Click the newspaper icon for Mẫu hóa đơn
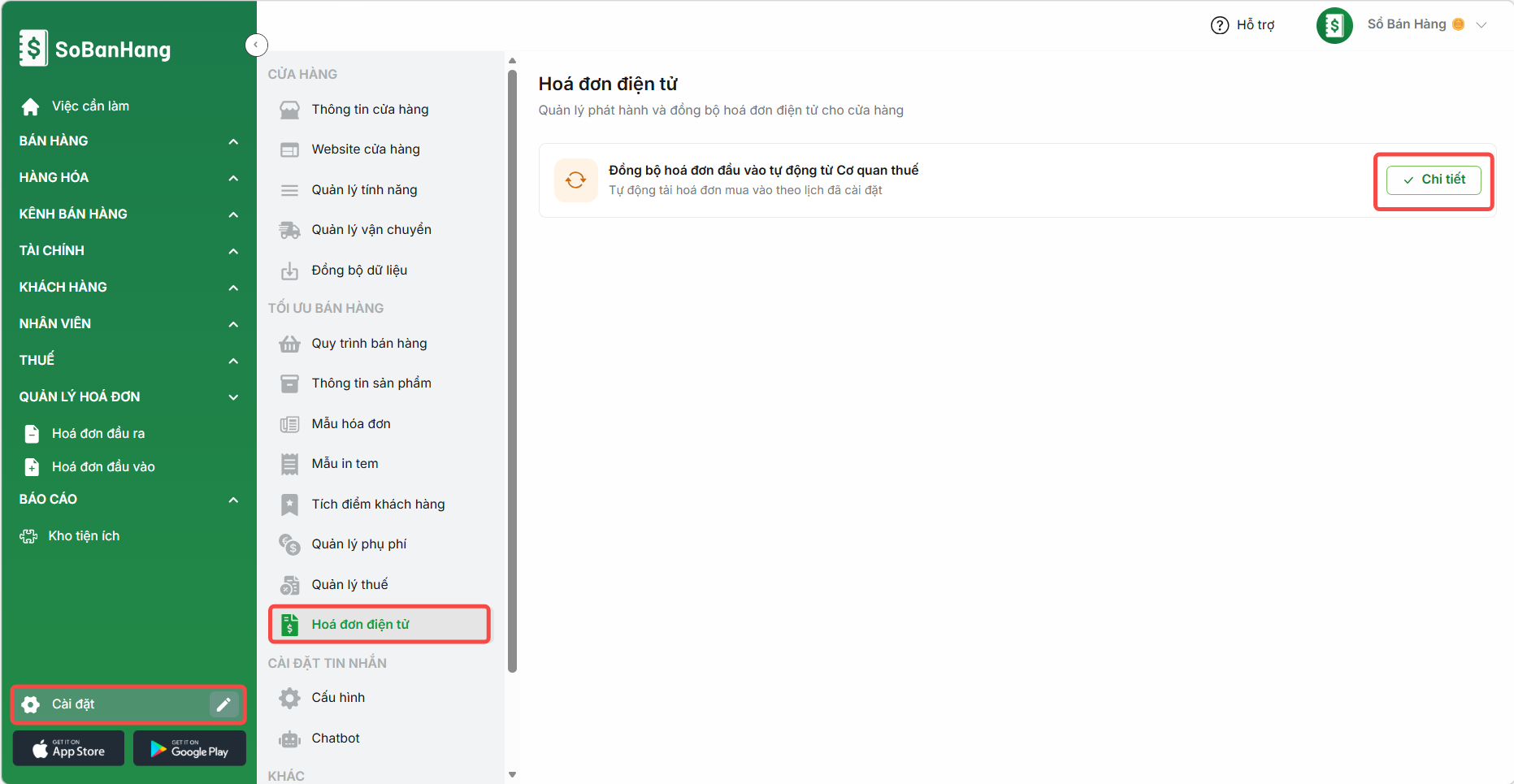This screenshot has width=1514, height=784. 289,424
